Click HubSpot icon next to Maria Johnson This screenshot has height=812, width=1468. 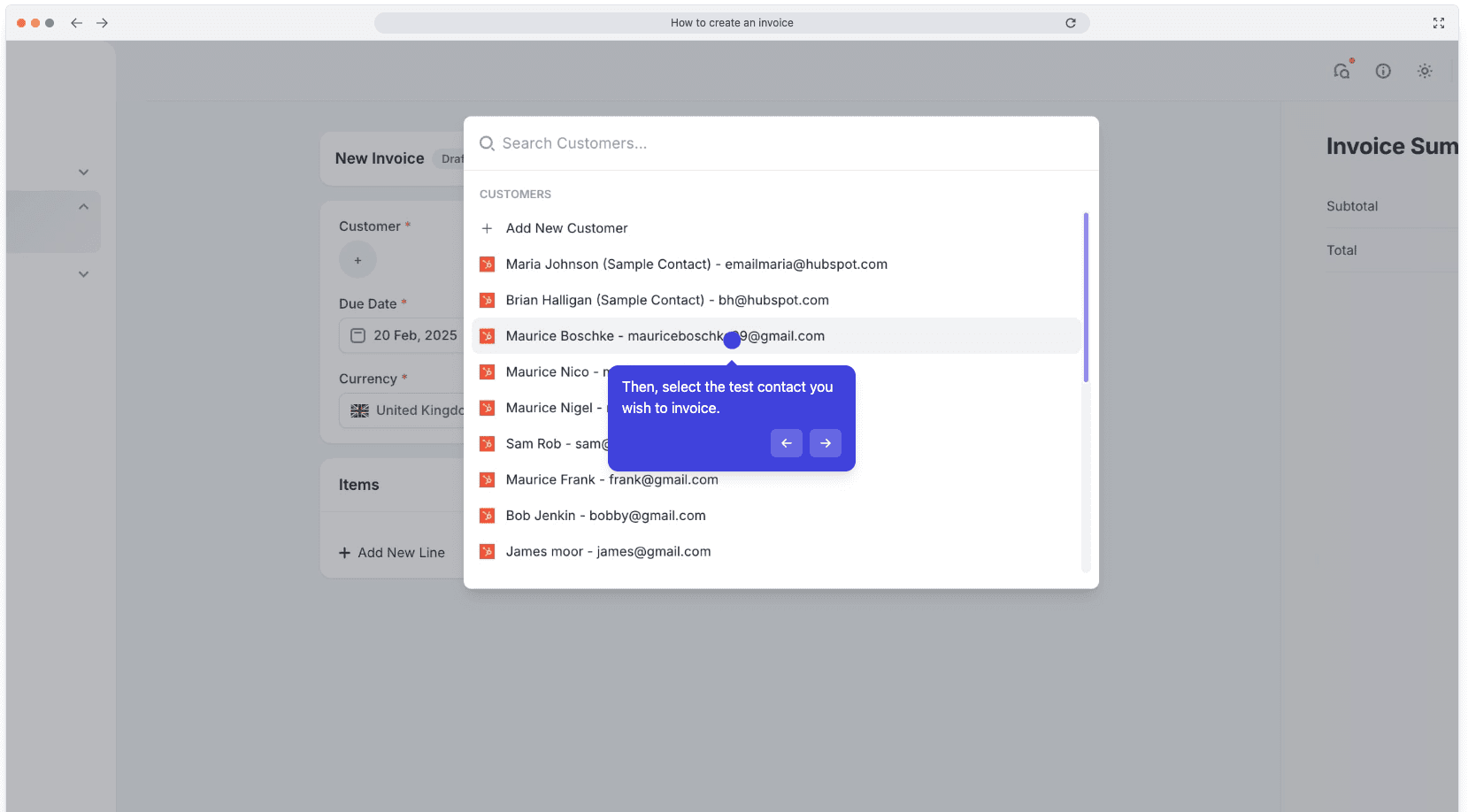pos(487,264)
